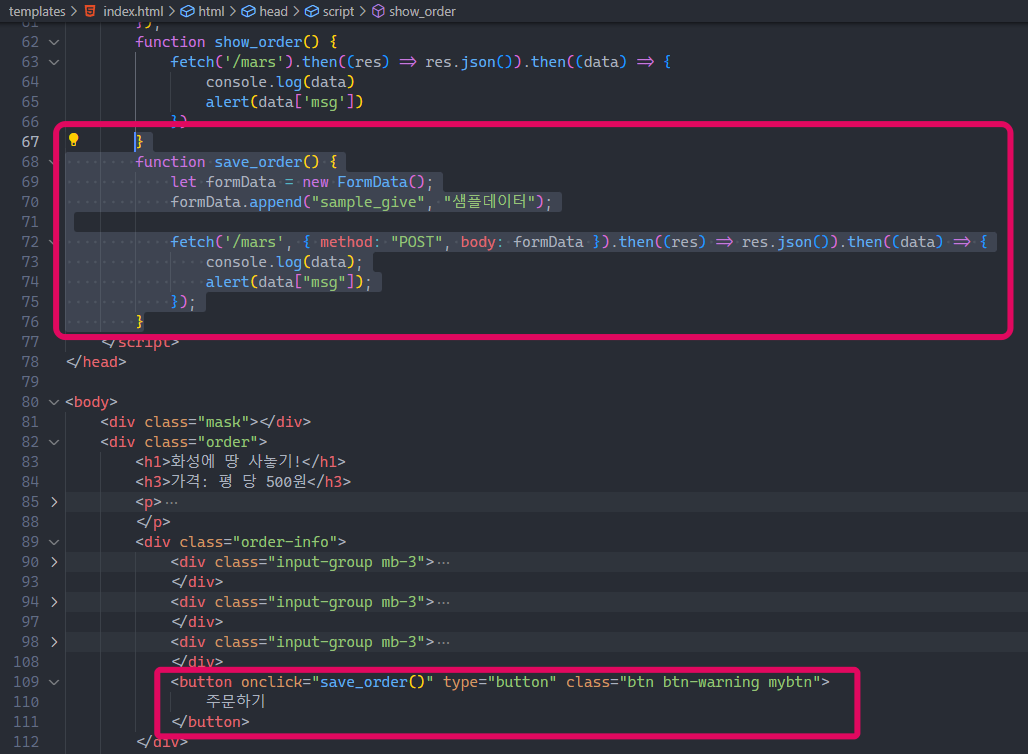
Task: Click closing </head> tag
Action: pos(96,362)
